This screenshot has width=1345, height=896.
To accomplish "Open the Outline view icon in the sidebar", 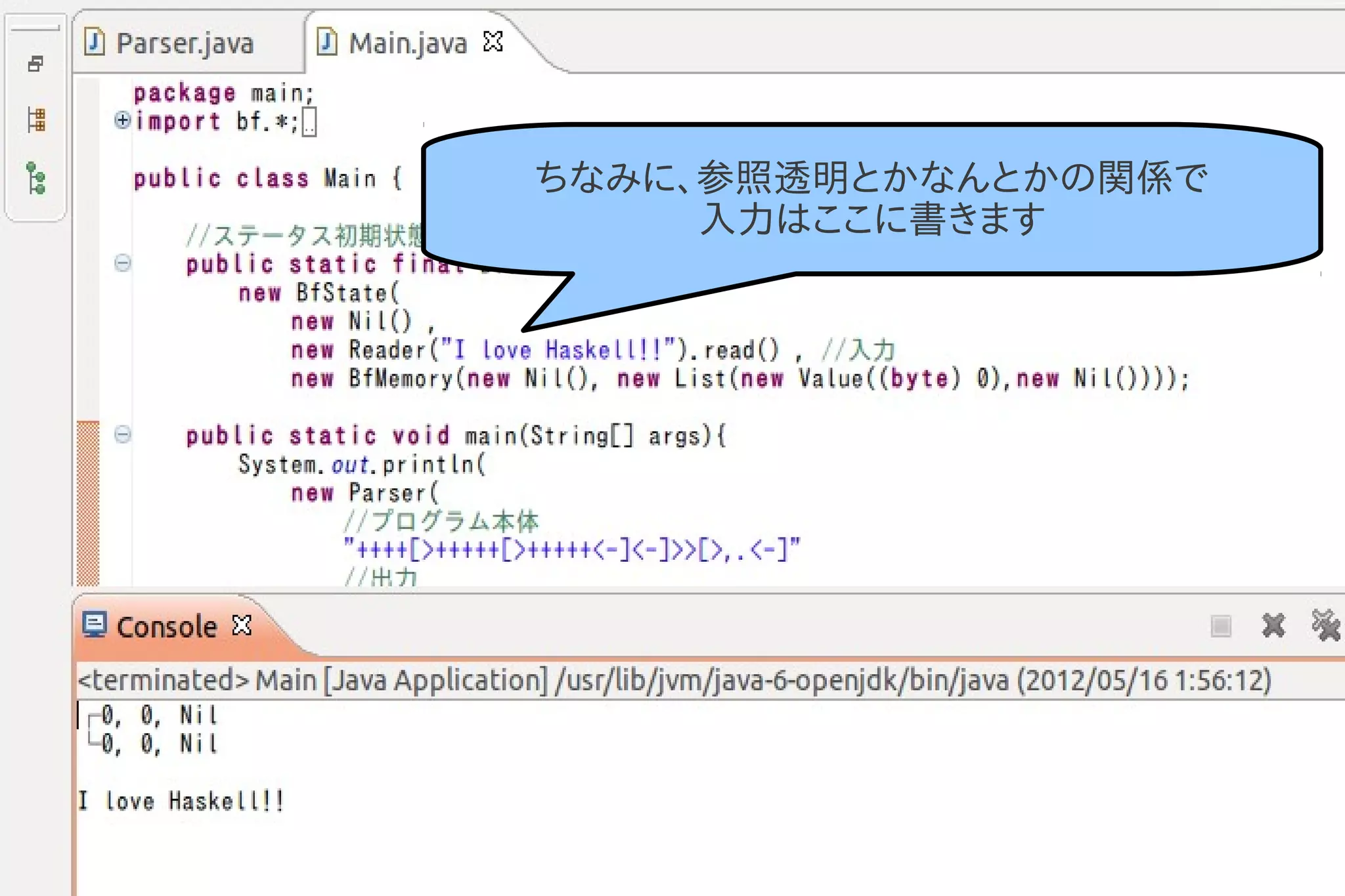I will point(36,120).
